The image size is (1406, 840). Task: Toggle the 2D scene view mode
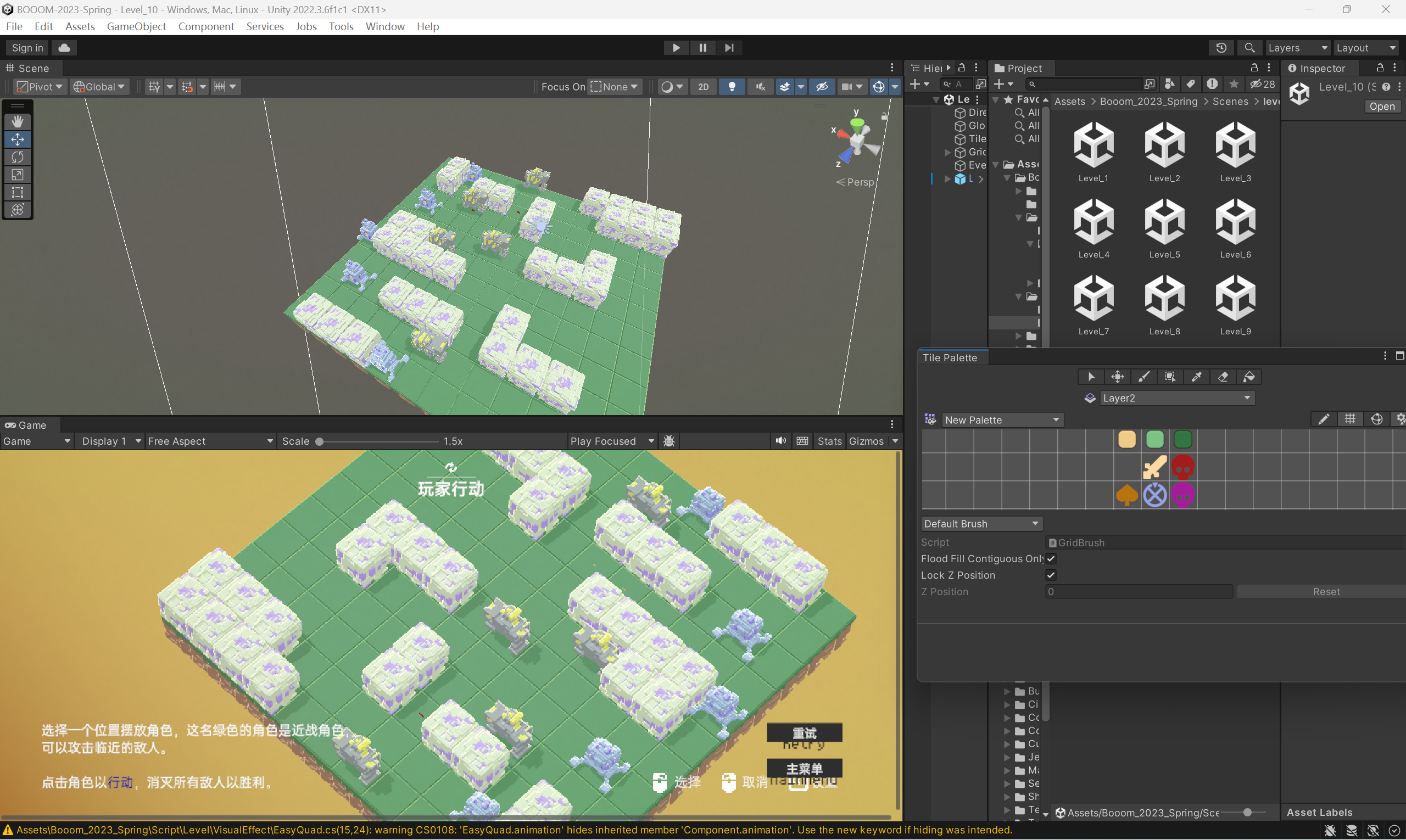pos(704,87)
